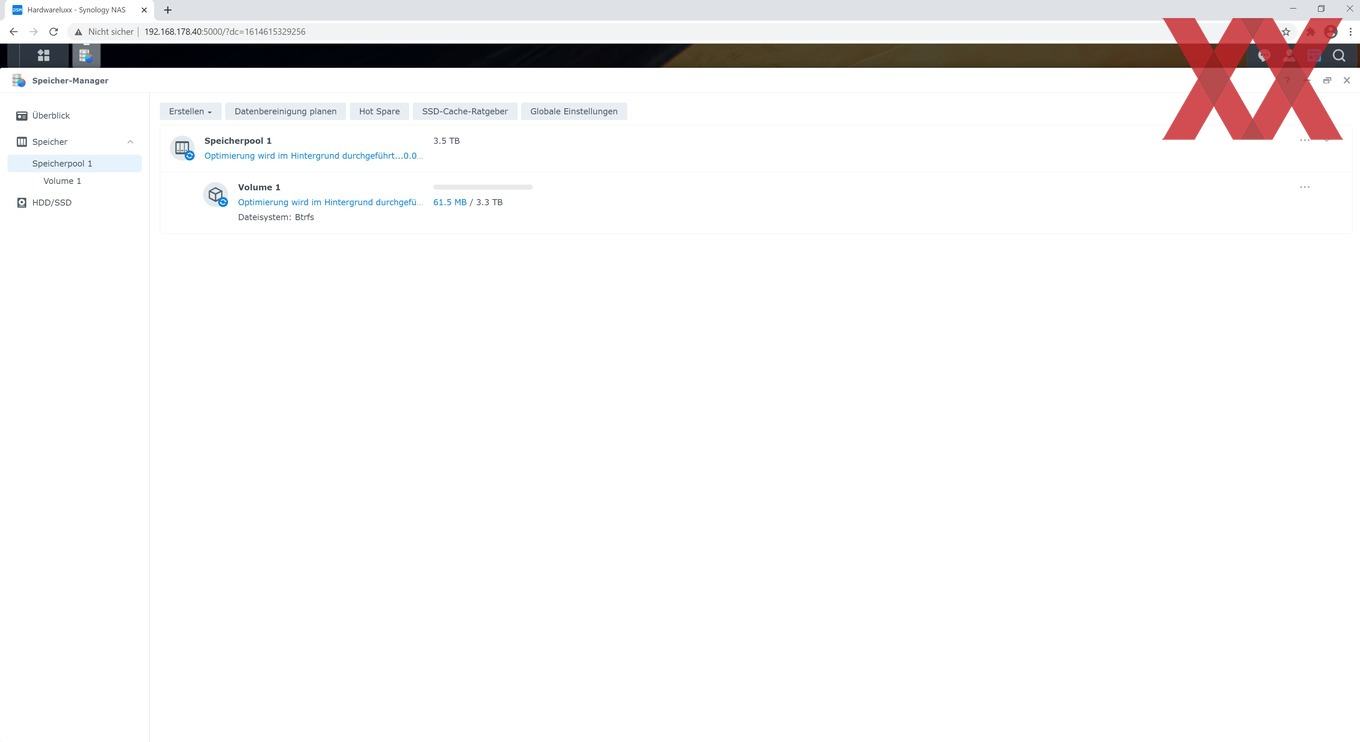
Task: Click the Hot Spare button
Action: point(379,111)
